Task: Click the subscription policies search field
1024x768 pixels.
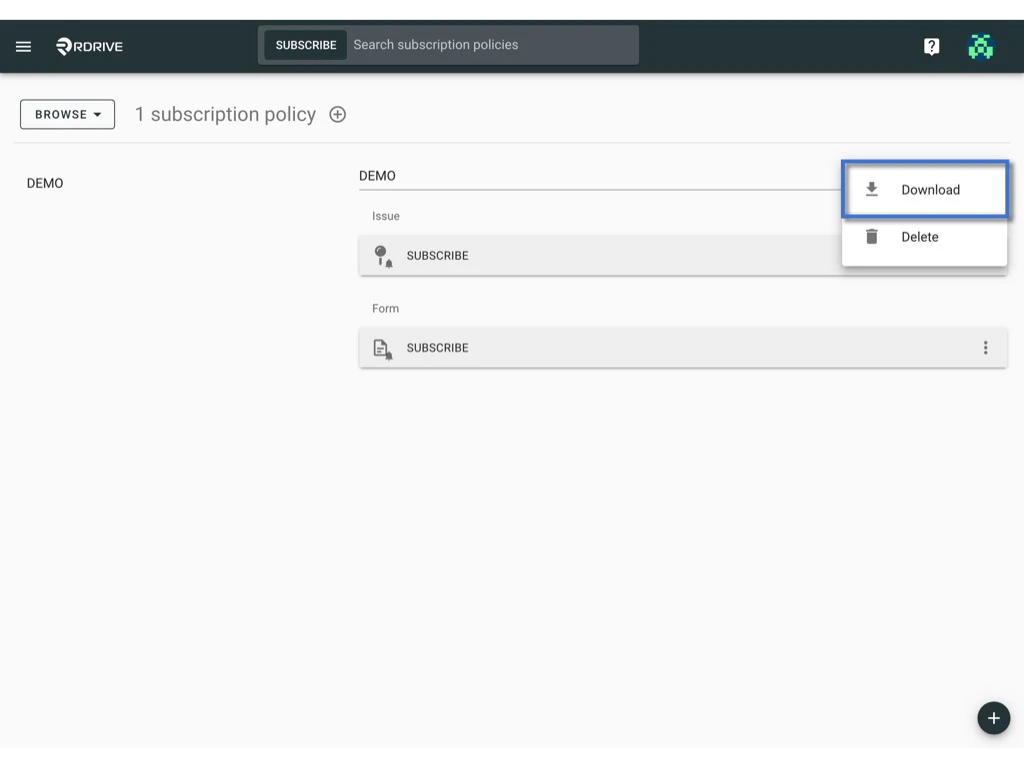Action: point(490,44)
